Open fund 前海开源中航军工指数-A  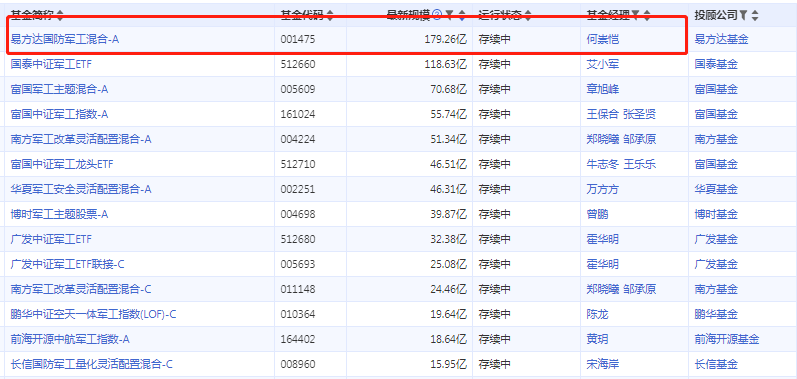click(70, 339)
